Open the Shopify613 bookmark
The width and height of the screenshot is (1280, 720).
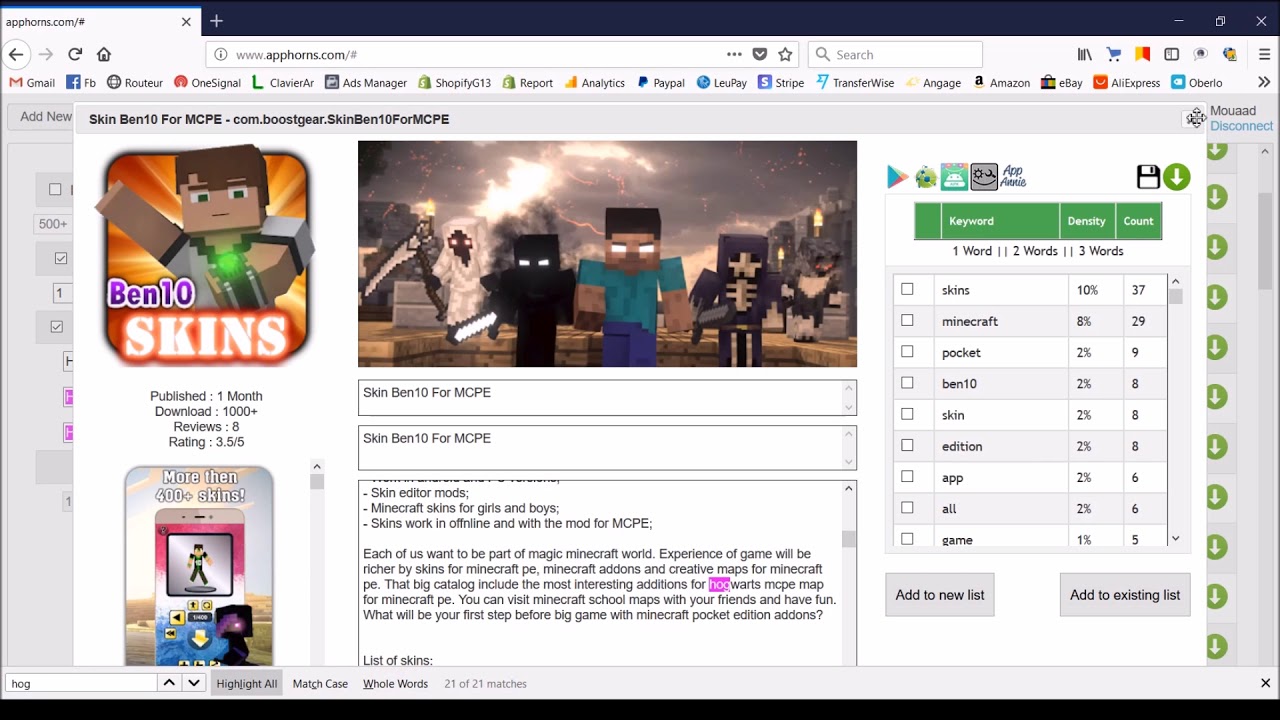coord(455,83)
